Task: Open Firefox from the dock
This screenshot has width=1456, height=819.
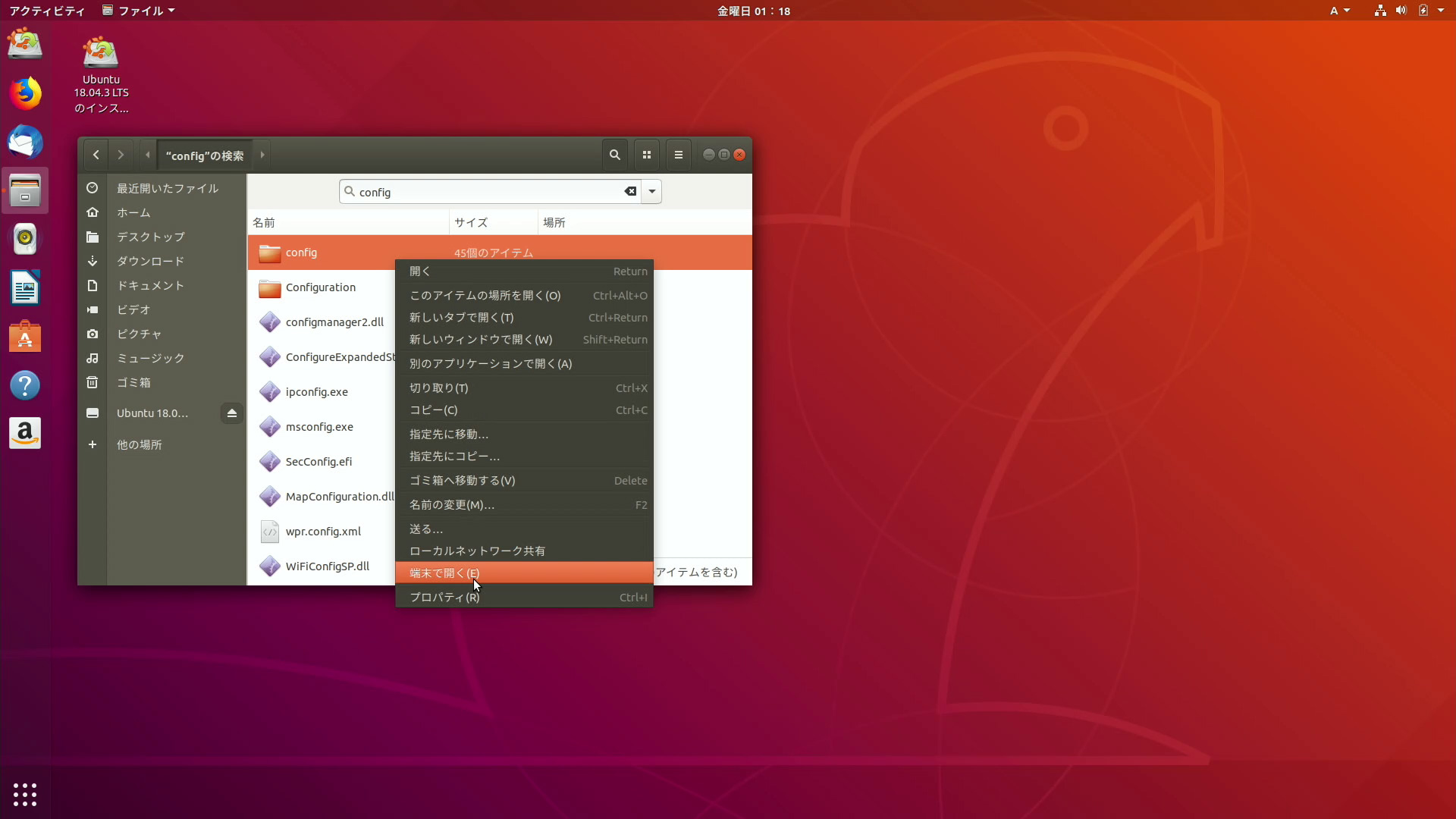Action: (x=25, y=93)
